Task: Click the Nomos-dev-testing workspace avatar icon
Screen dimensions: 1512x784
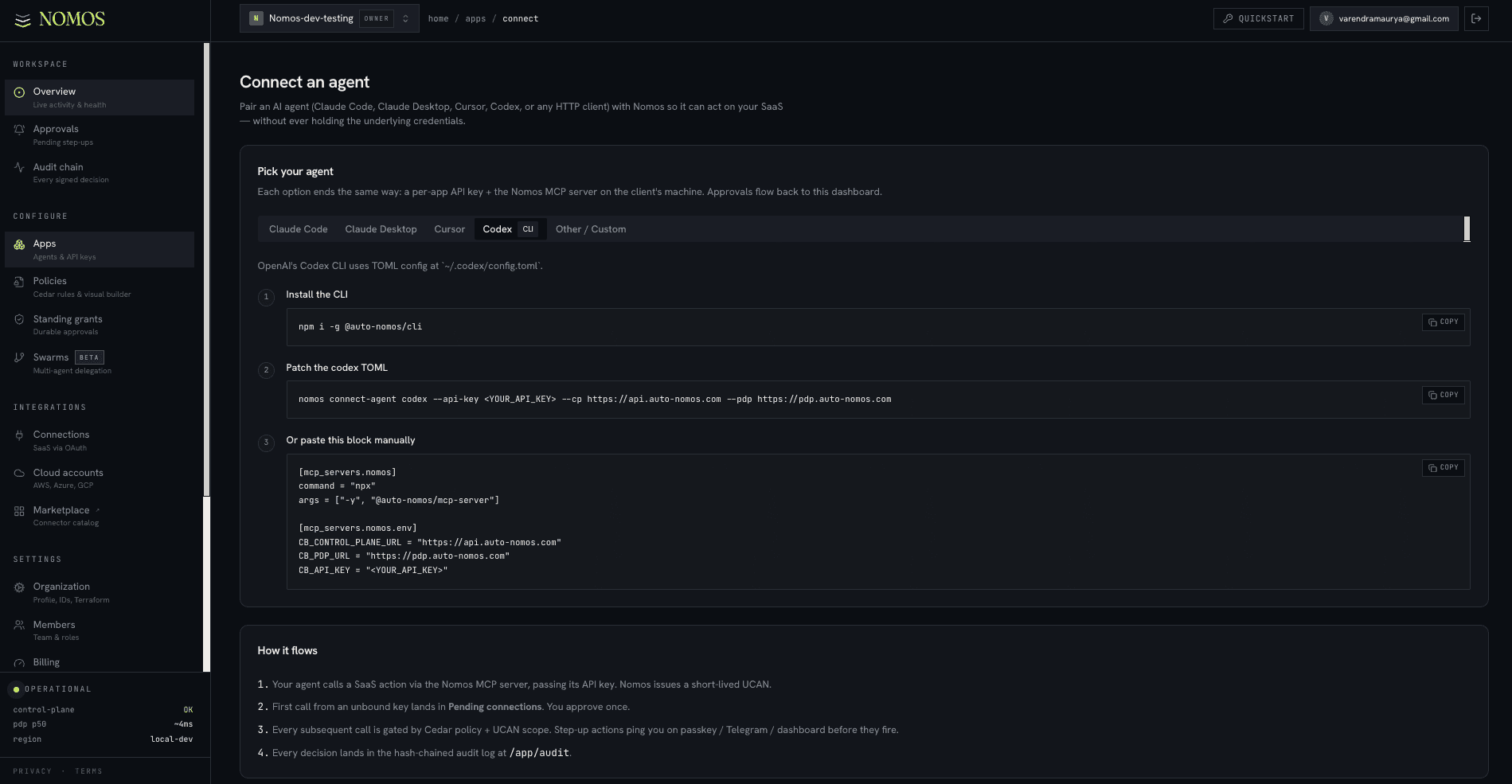Action: [x=256, y=18]
